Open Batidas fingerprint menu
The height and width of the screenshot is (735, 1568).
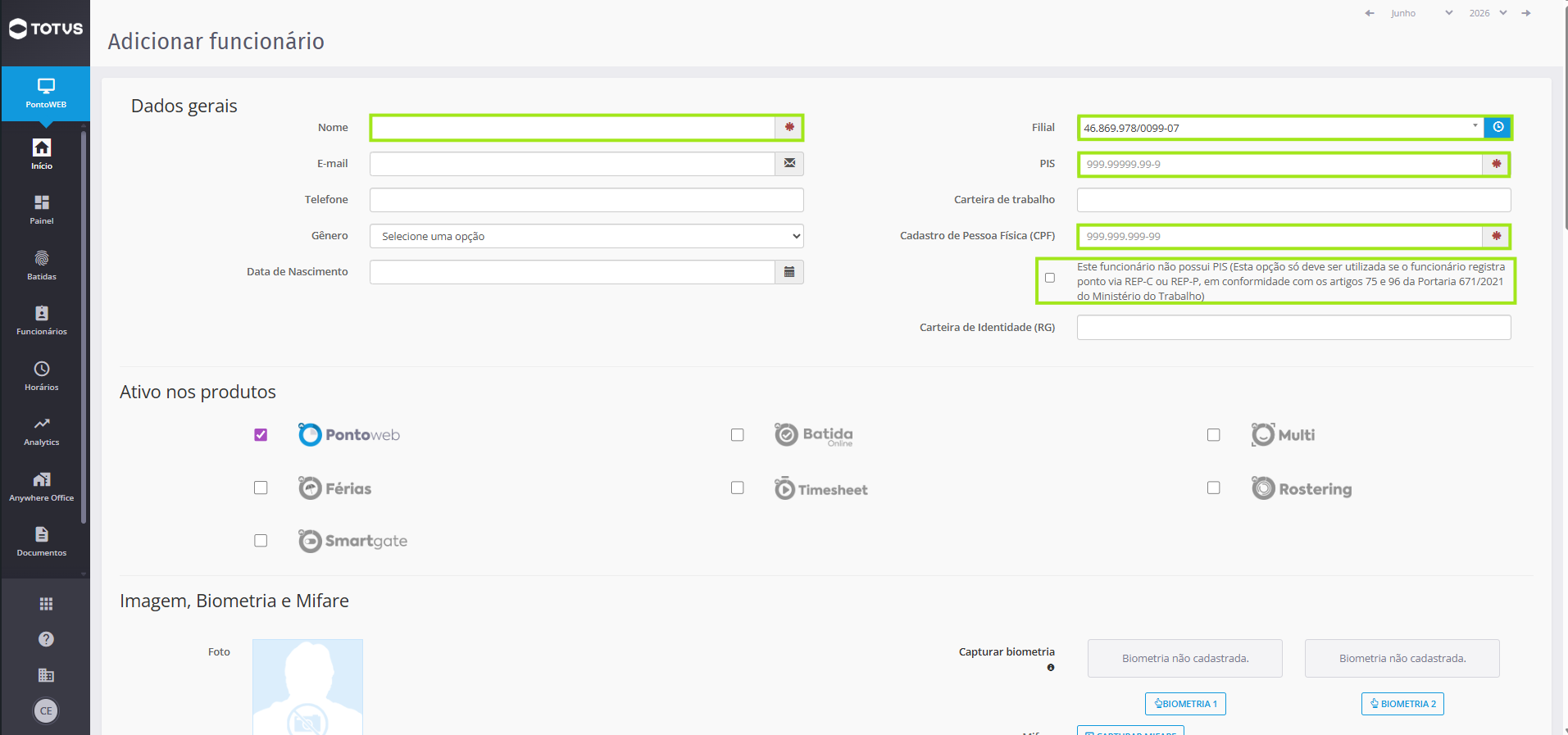click(x=42, y=265)
